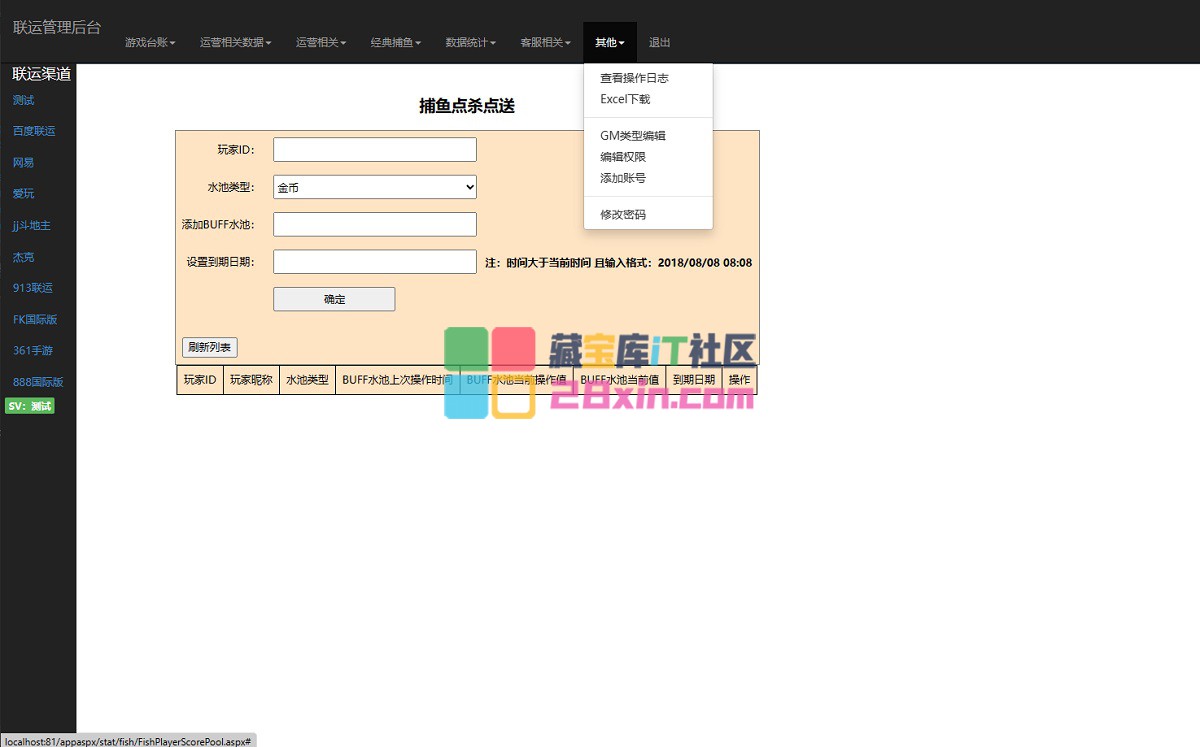Select the 361手游 channel

pyautogui.click(x=33, y=351)
